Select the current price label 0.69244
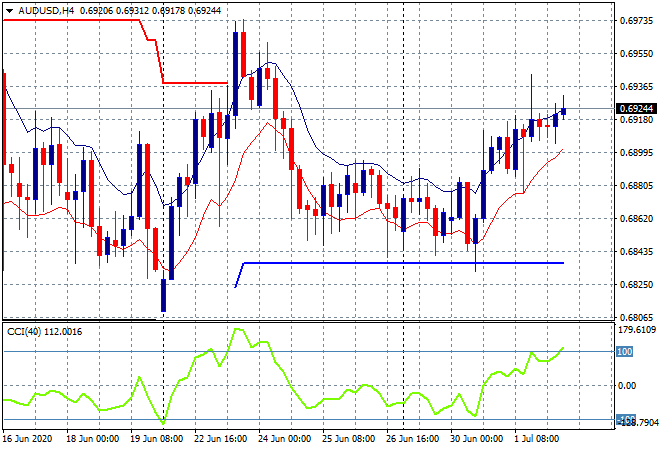The width and height of the screenshot is (660, 450). pyautogui.click(x=636, y=109)
